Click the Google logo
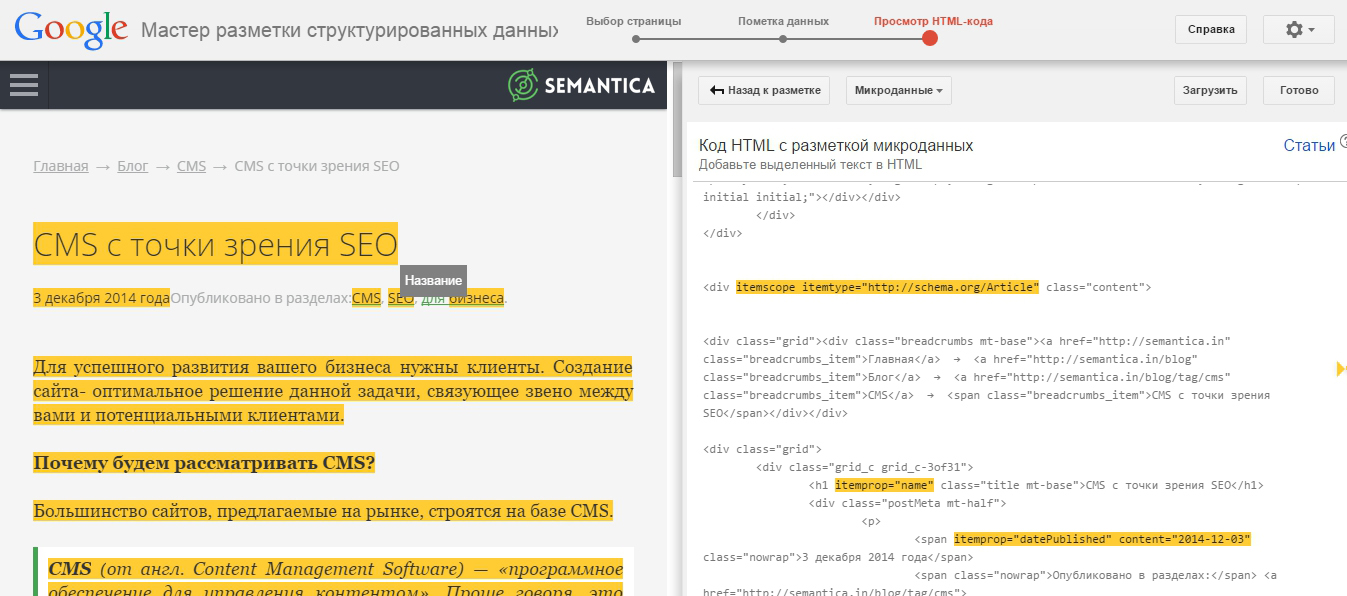 [71, 30]
